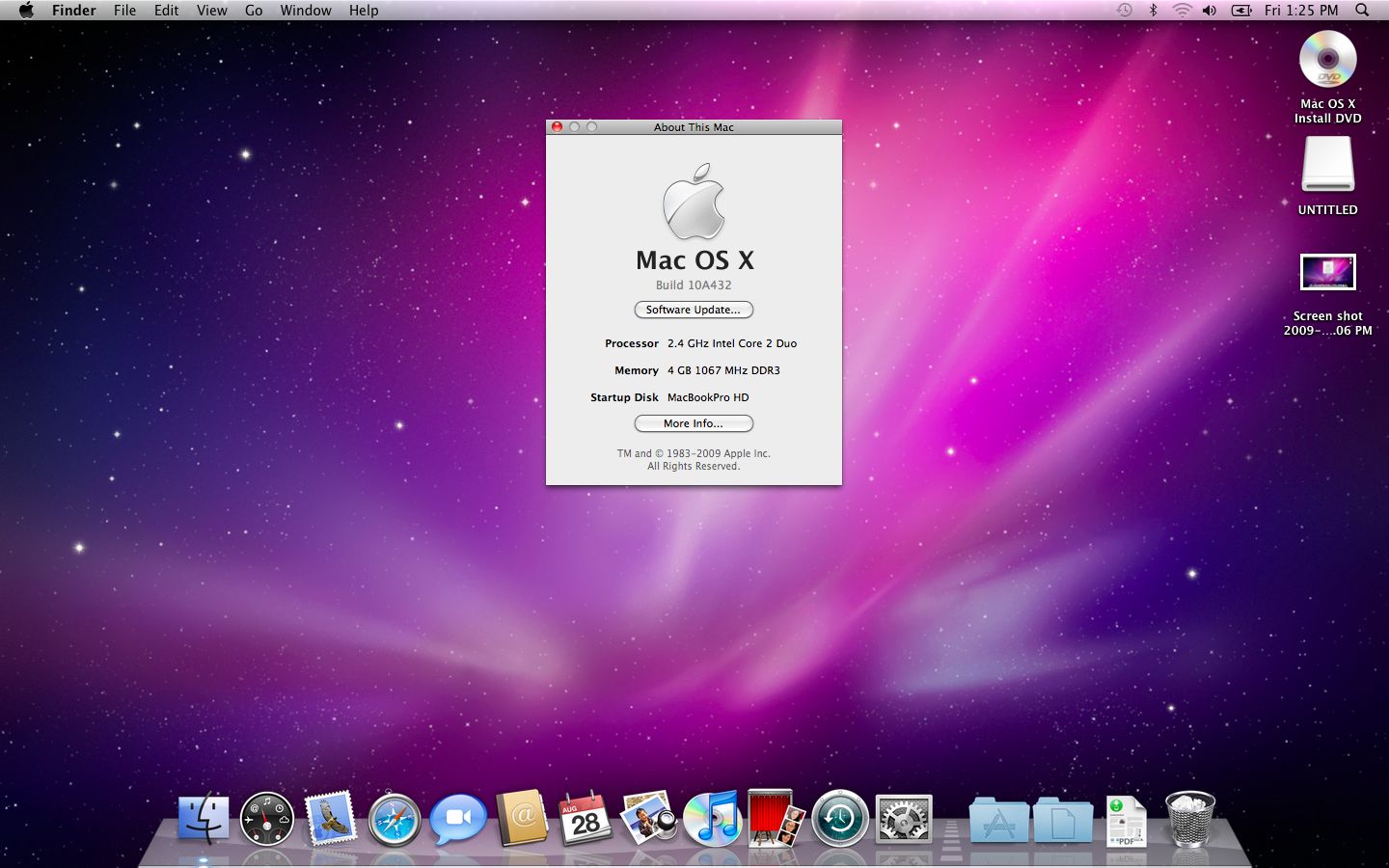The height and width of the screenshot is (868, 1389).
Task: Open System Preferences gear icon
Action: coord(904,819)
